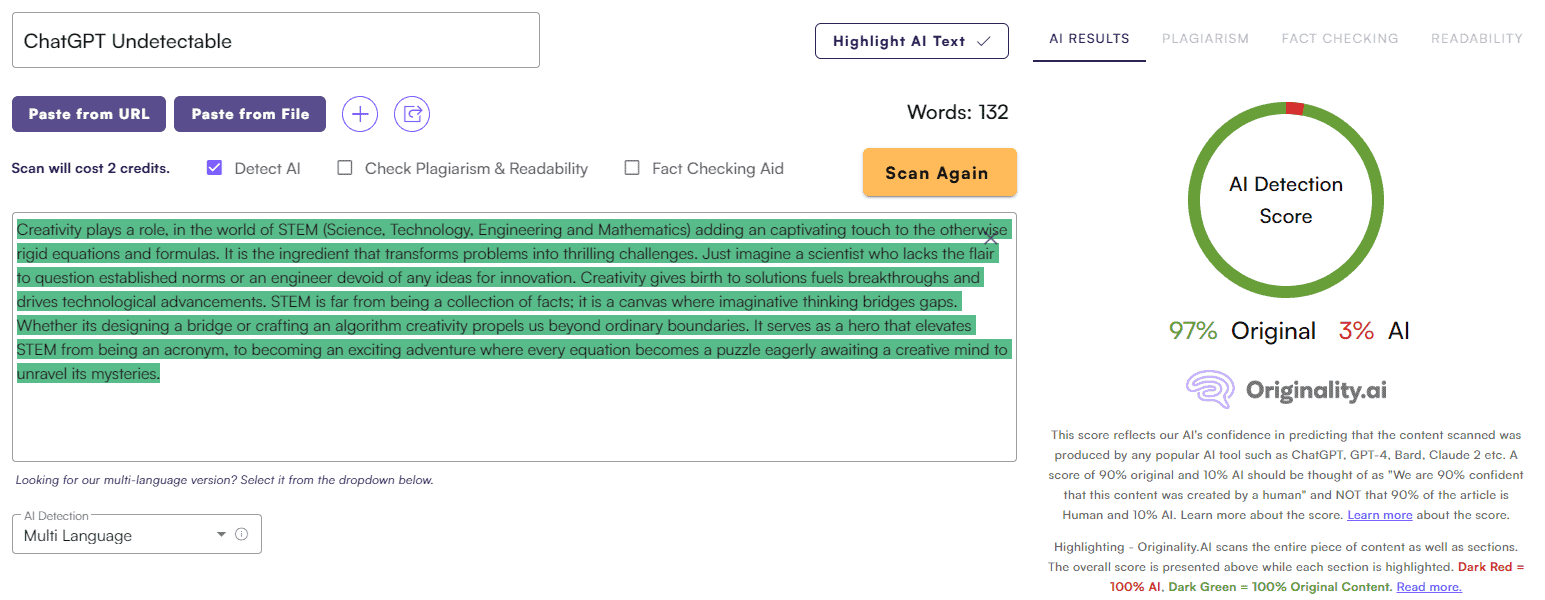Click the Paste from File button
Viewport: 1545px width, 600px height.
(x=250, y=114)
